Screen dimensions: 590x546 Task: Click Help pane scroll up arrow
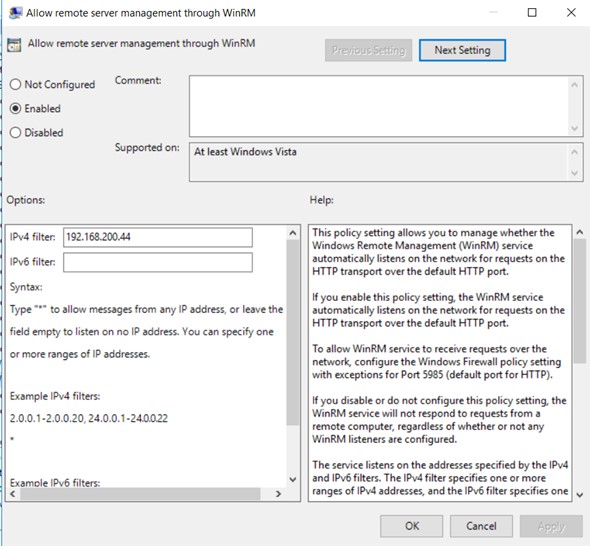click(x=580, y=233)
